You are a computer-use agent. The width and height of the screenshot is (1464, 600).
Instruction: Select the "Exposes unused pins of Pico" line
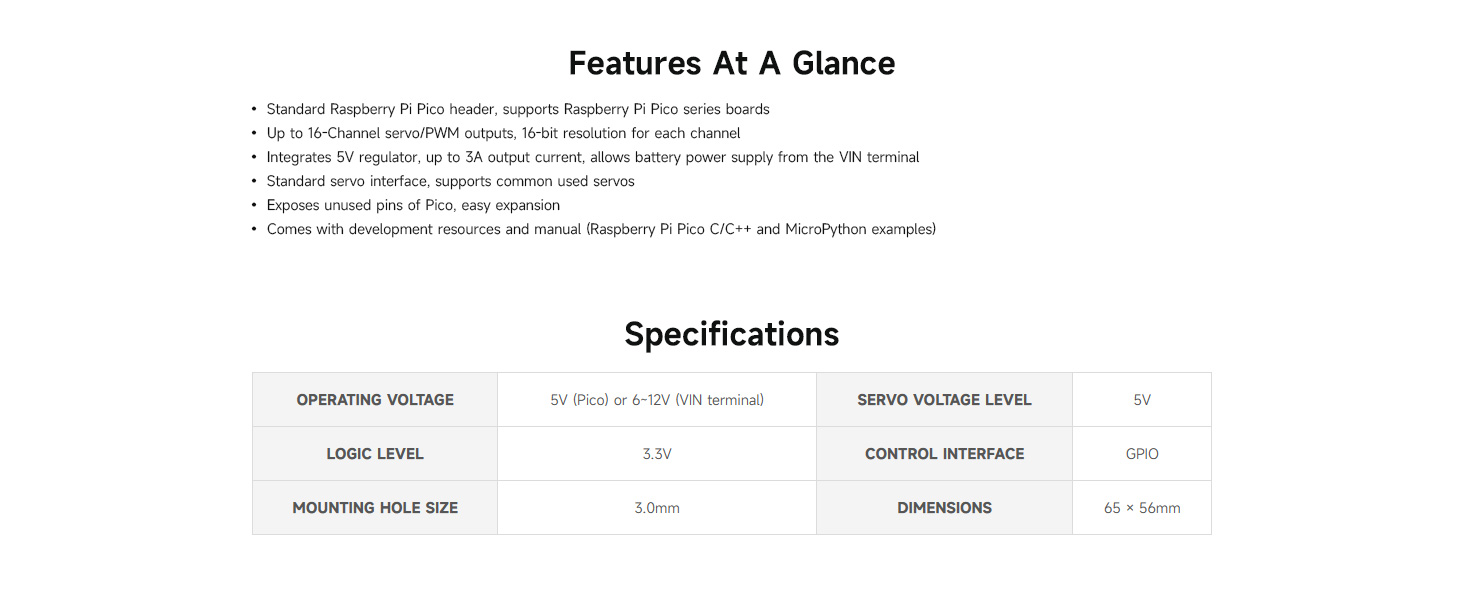coord(412,205)
